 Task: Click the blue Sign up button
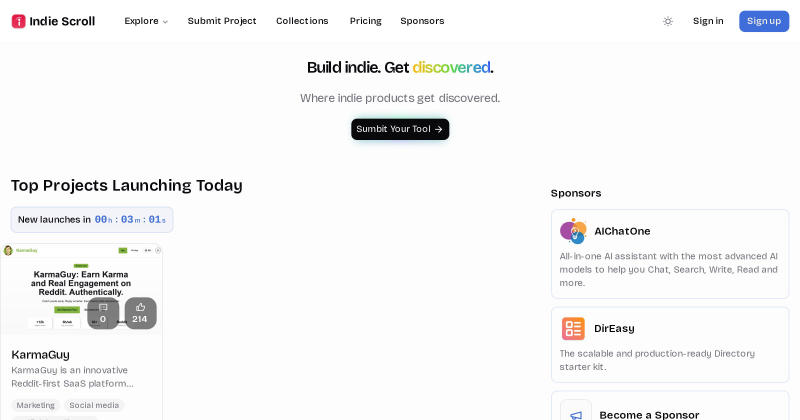(764, 21)
